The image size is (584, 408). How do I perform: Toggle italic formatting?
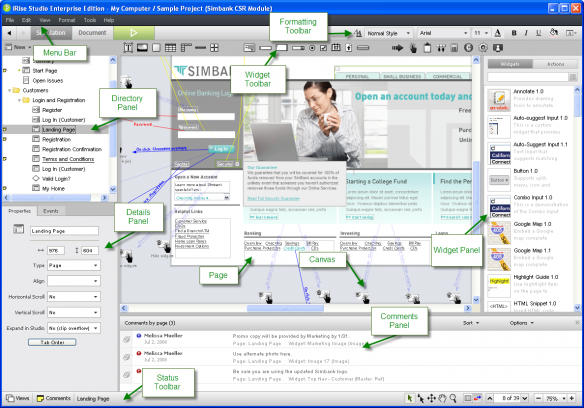526,33
